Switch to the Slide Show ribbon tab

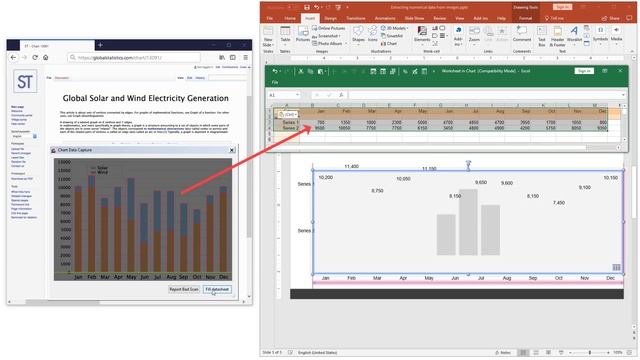pos(414,18)
